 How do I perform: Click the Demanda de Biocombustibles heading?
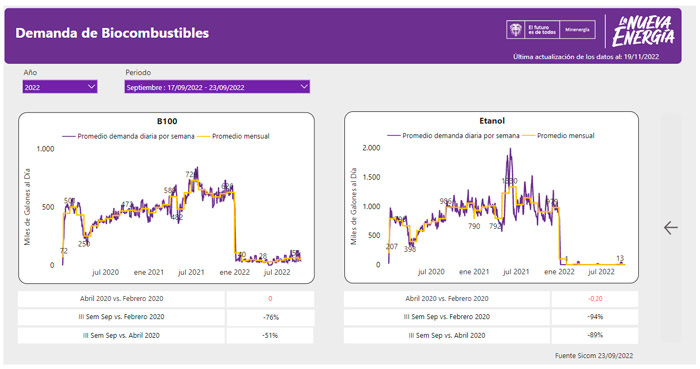coord(112,33)
